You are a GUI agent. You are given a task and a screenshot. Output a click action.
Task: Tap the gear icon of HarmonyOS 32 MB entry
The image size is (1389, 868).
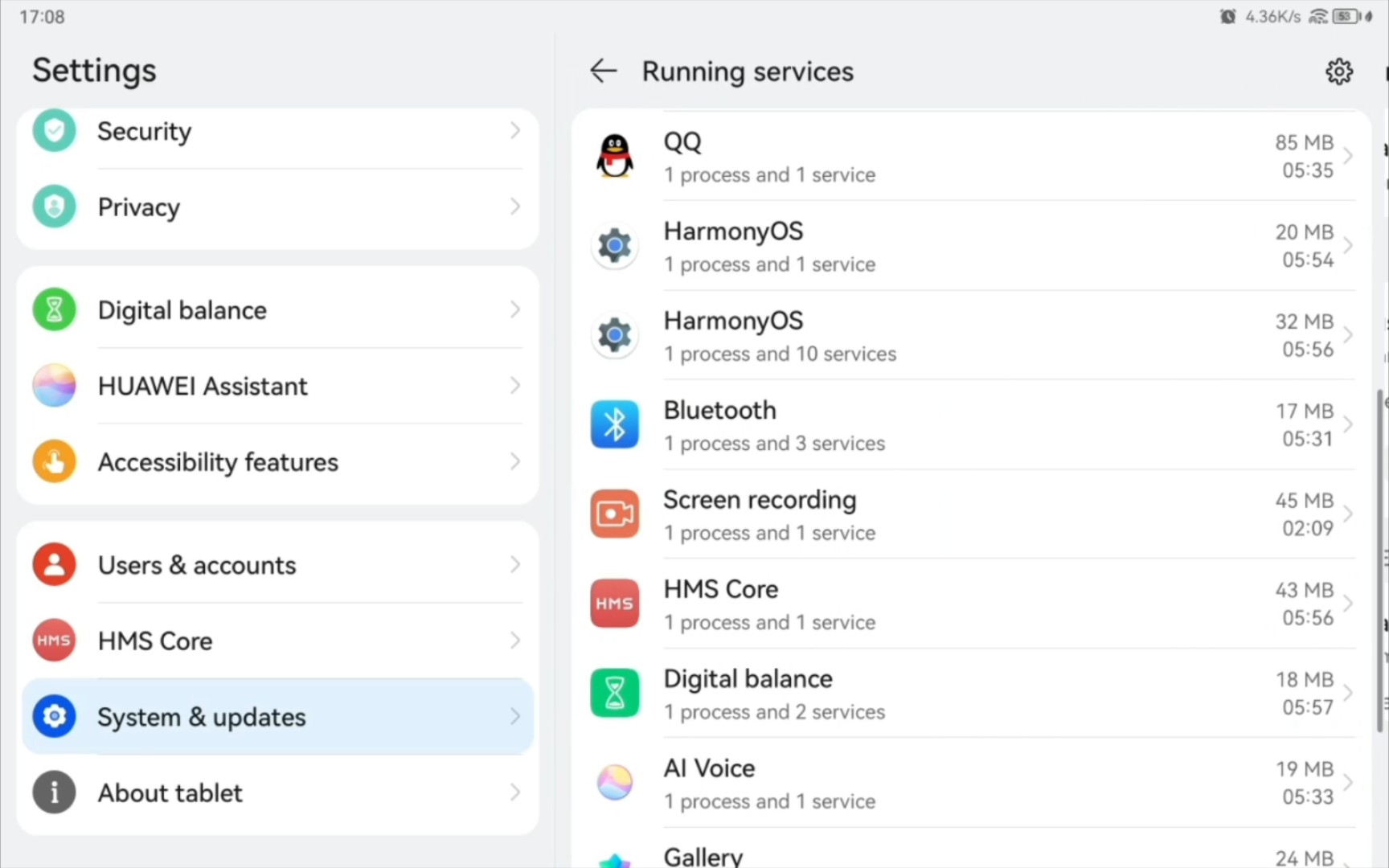pos(615,334)
